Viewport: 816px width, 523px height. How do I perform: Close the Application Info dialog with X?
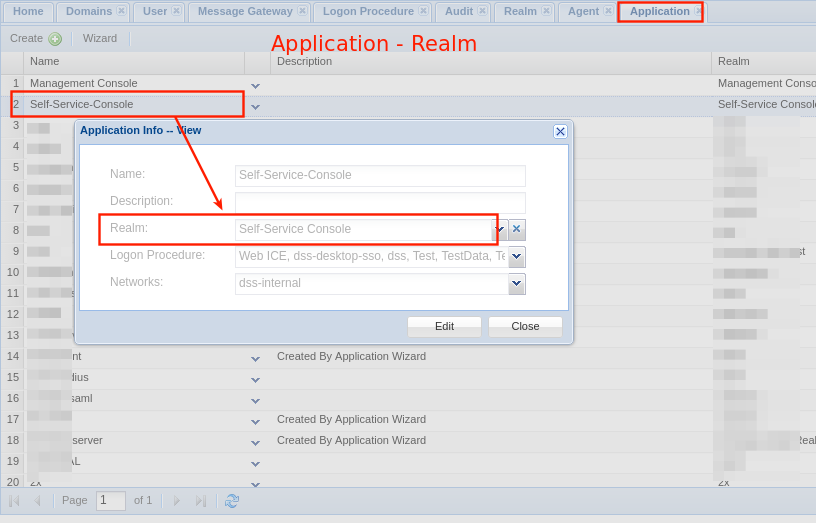(x=560, y=131)
